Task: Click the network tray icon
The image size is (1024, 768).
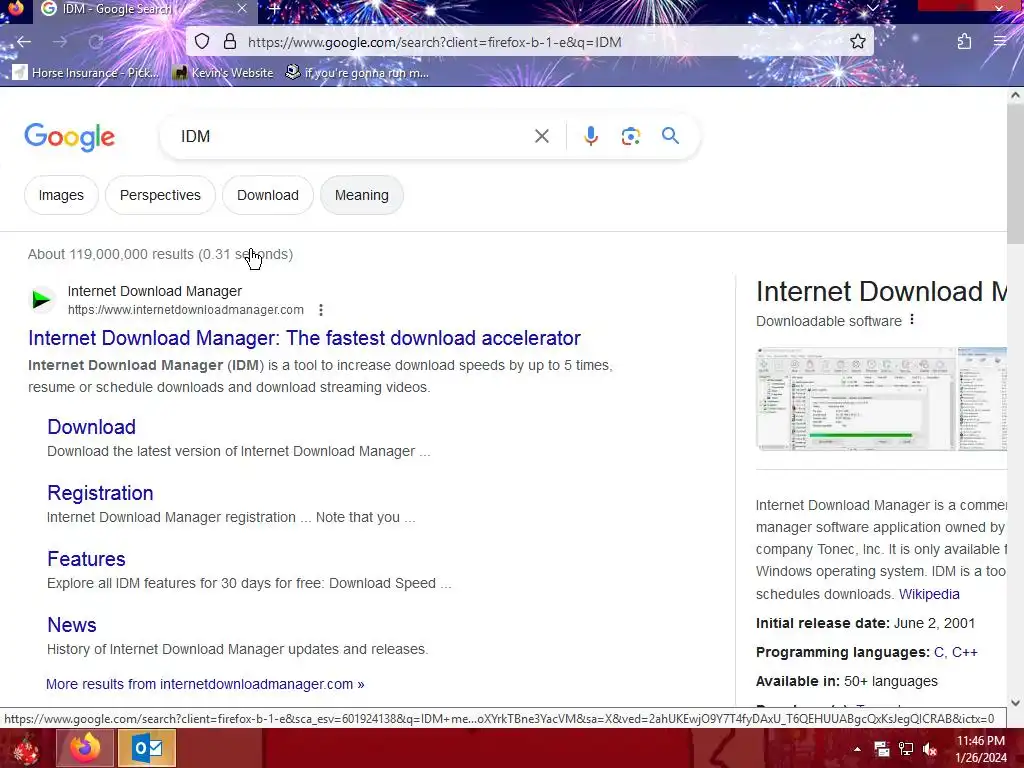Action: (x=906, y=749)
